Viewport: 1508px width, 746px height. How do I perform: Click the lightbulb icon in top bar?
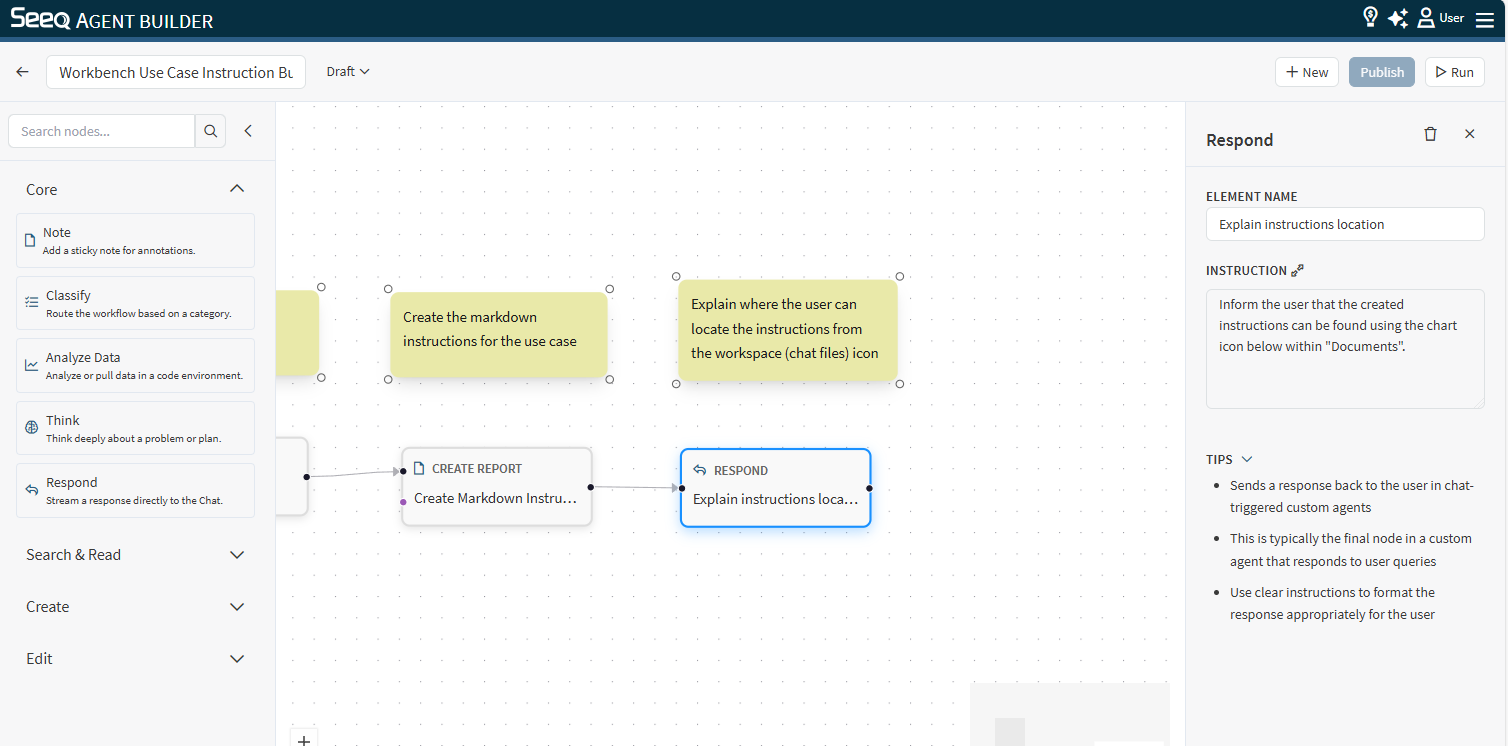point(1370,17)
